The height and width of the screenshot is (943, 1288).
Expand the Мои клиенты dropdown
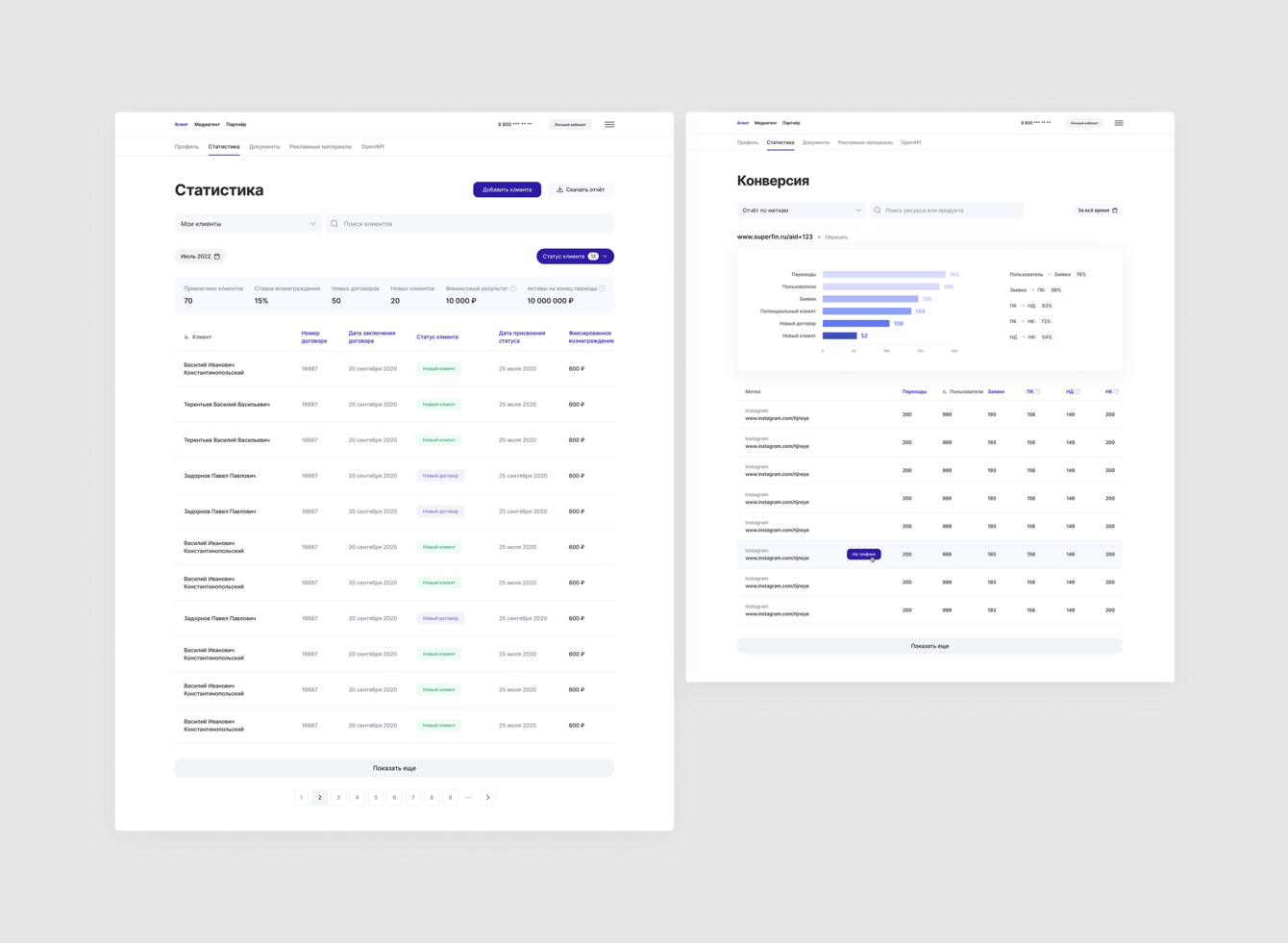coord(248,224)
